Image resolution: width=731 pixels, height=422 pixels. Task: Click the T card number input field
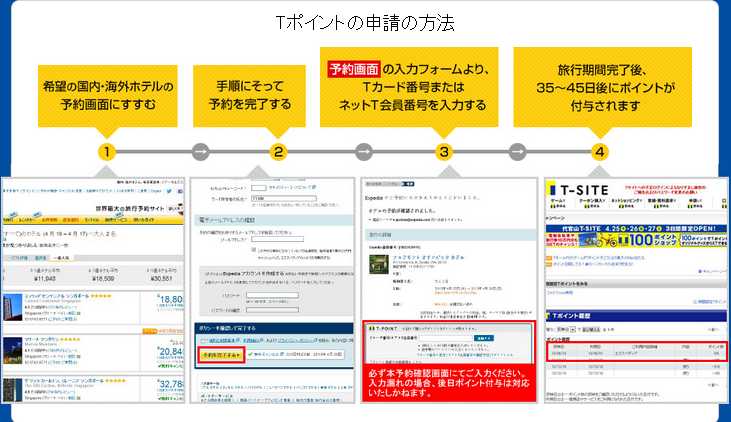446,338
